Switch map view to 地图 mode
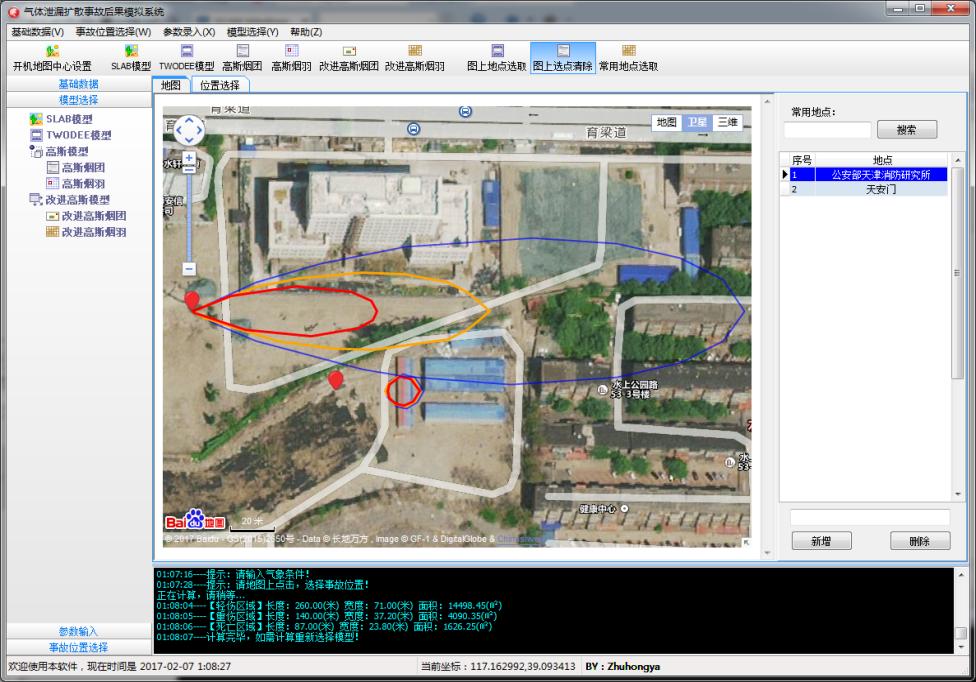The image size is (976, 682). coord(666,122)
